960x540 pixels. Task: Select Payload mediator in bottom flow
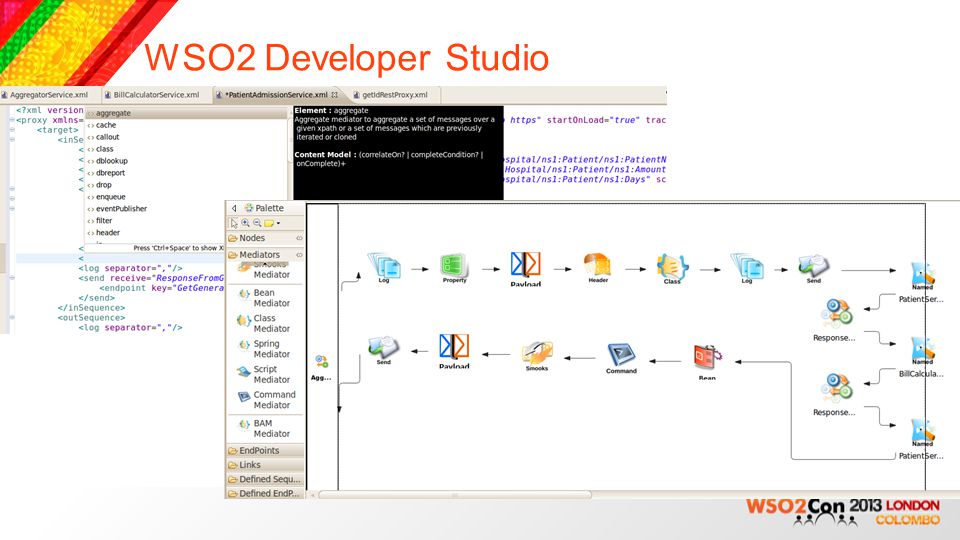coord(454,351)
